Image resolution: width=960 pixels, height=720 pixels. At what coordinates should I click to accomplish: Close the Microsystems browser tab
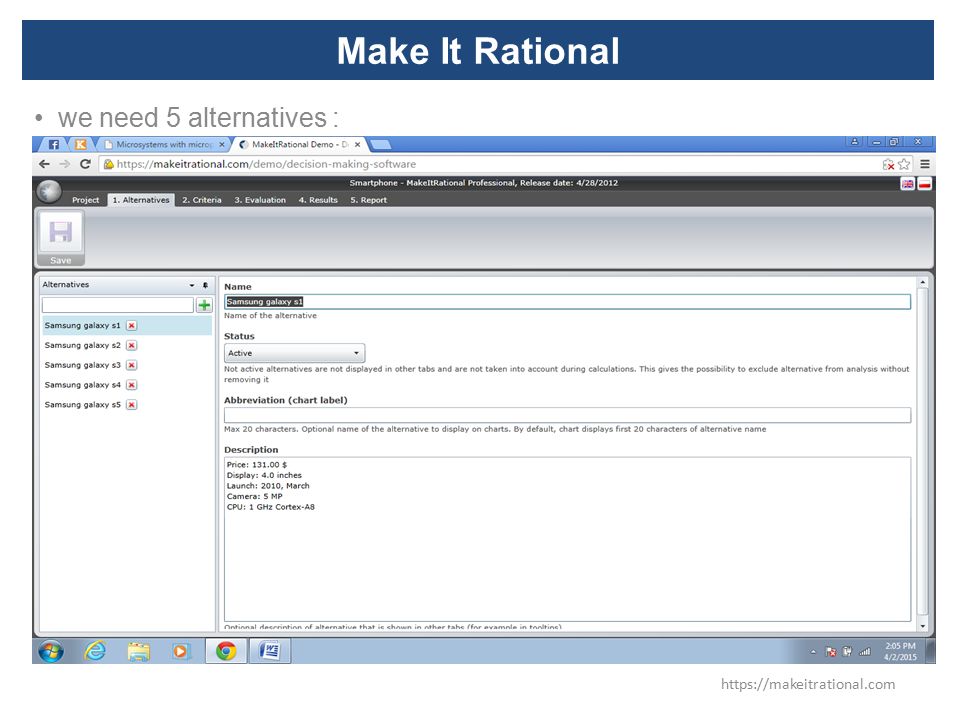pyautogui.click(x=222, y=145)
